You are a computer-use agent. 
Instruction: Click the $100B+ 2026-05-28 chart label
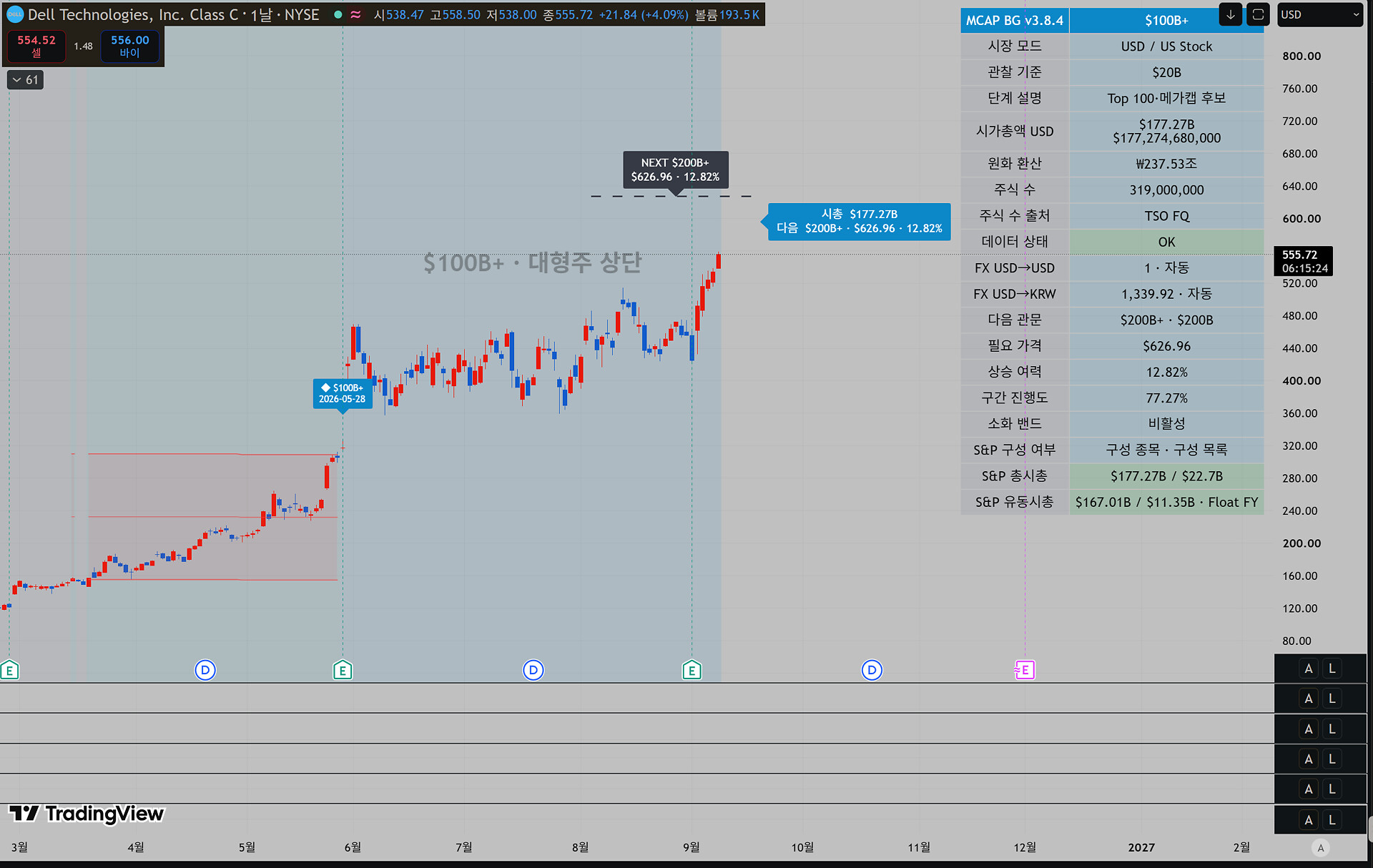tap(343, 393)
